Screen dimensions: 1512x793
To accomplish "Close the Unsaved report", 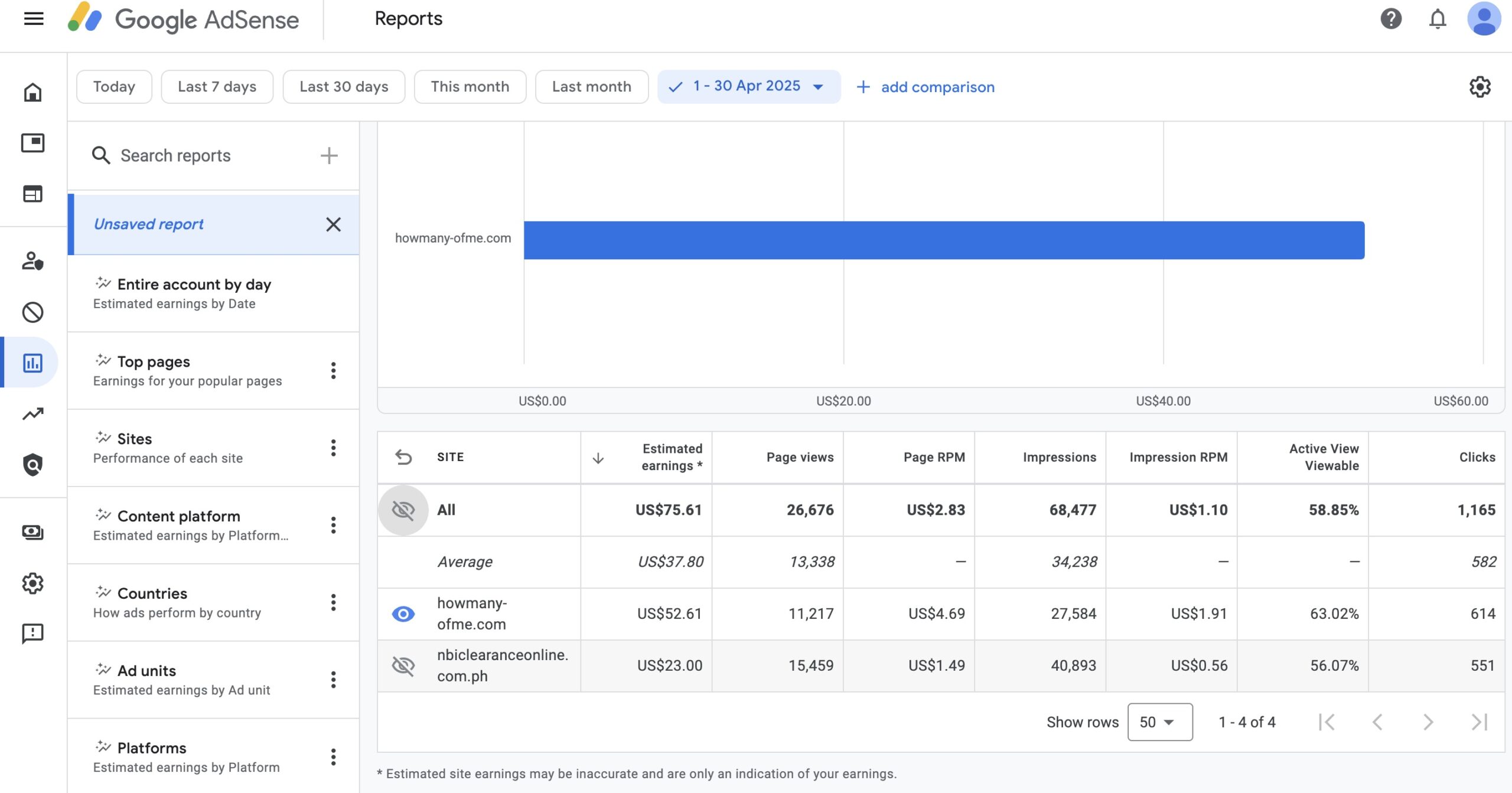I will pos(333,224).
